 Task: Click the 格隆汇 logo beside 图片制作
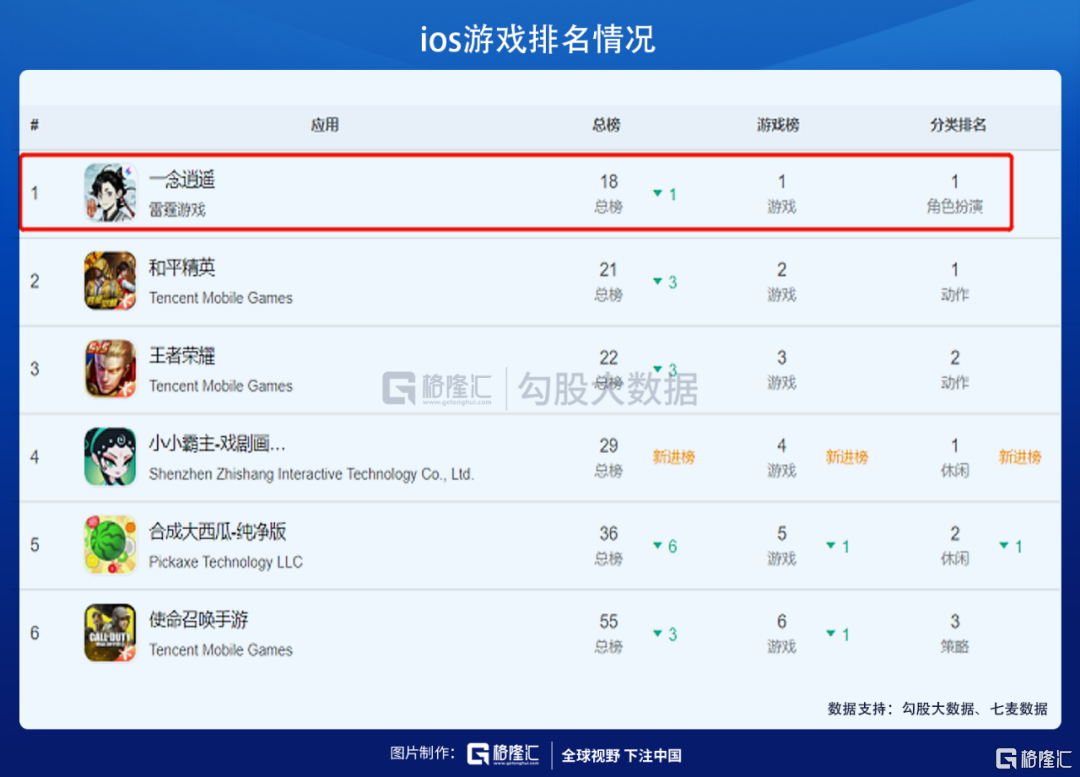(503, 754)
